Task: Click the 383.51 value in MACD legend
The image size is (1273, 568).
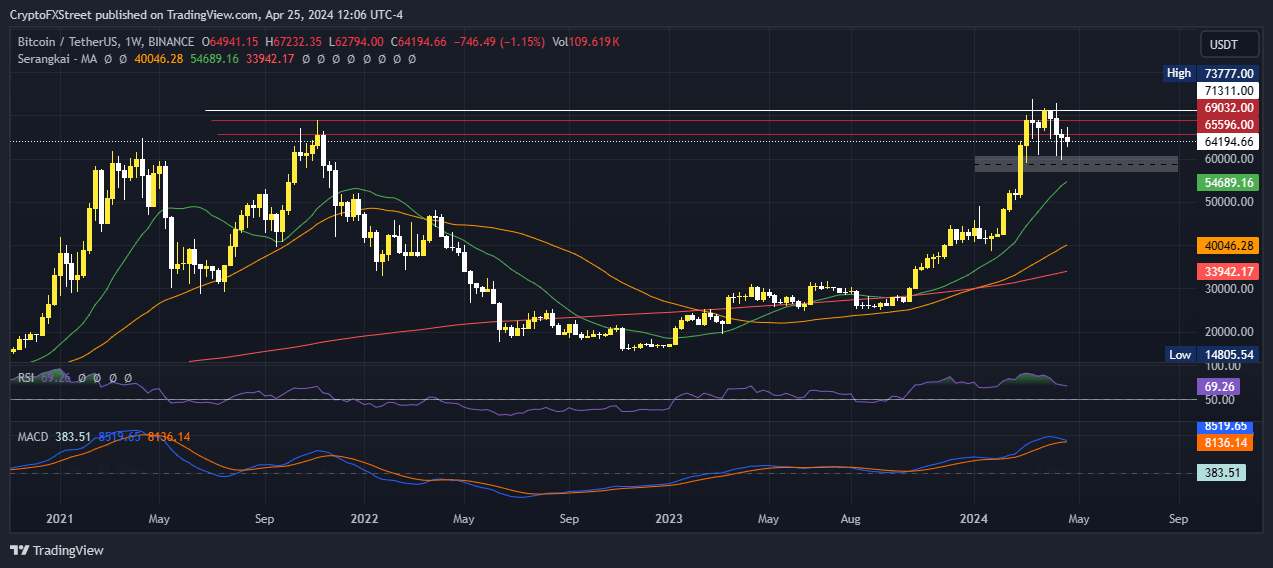Action: (x=75, y=437)
